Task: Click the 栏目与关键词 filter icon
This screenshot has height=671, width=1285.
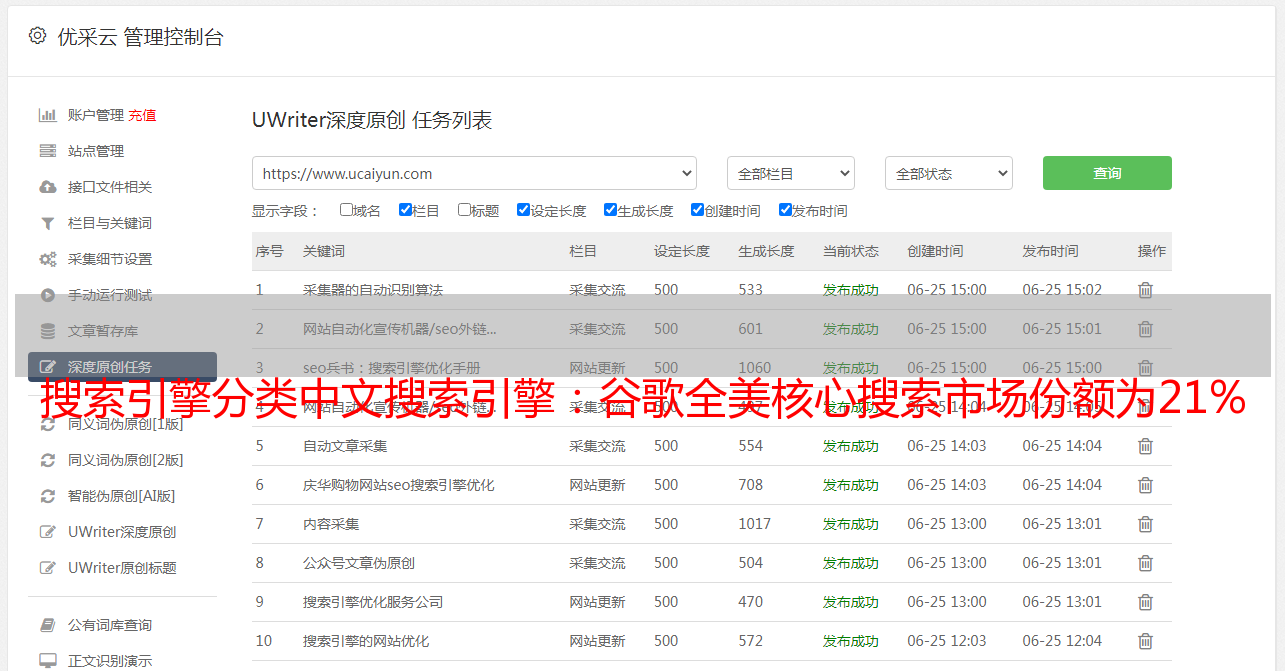Action: (47, 223)
